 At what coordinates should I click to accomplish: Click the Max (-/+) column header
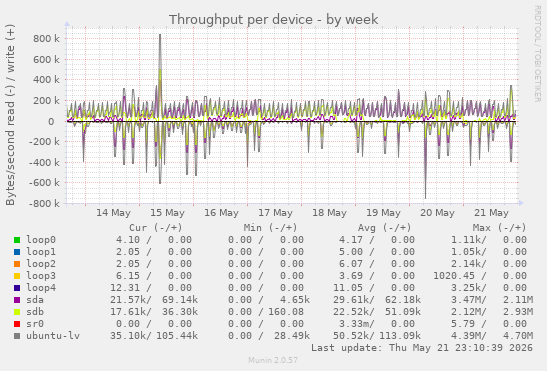(x=499, y=228)
